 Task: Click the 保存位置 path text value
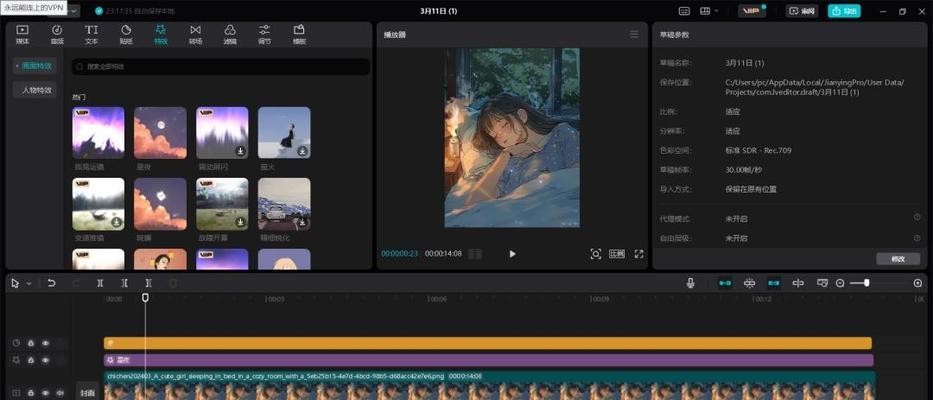814,88
